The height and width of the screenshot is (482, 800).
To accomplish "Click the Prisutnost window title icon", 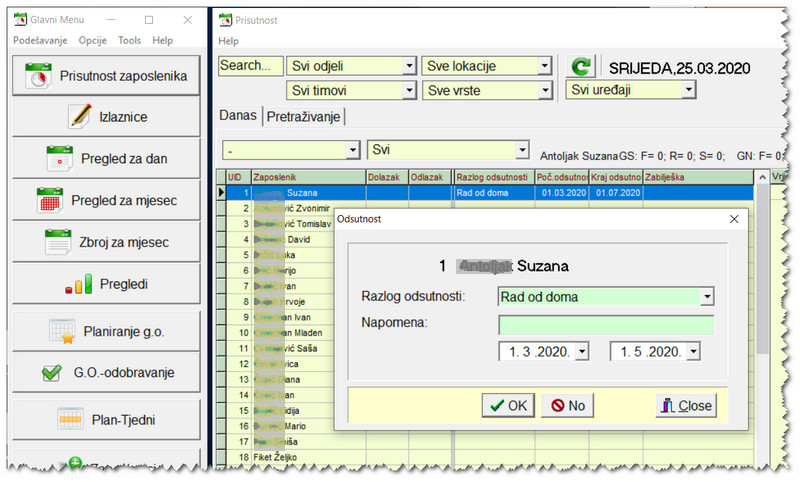I will tap(225, 20).
